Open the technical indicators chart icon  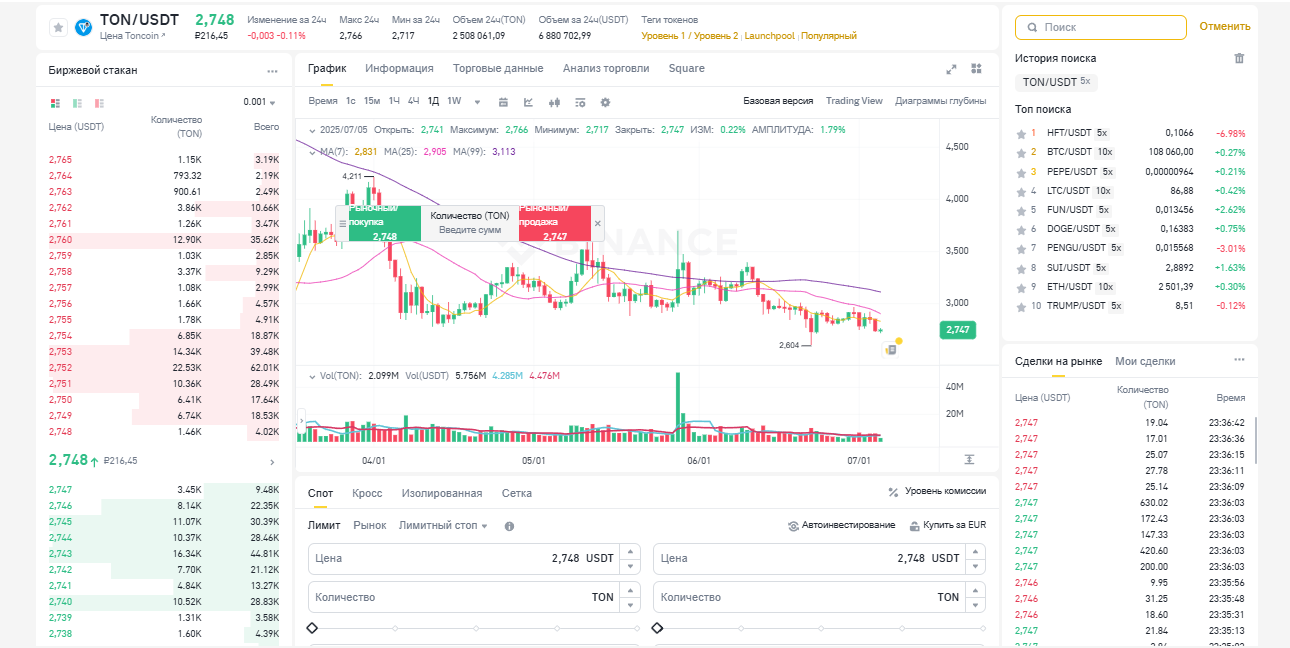pyautogui.click(x=528, y=102)
